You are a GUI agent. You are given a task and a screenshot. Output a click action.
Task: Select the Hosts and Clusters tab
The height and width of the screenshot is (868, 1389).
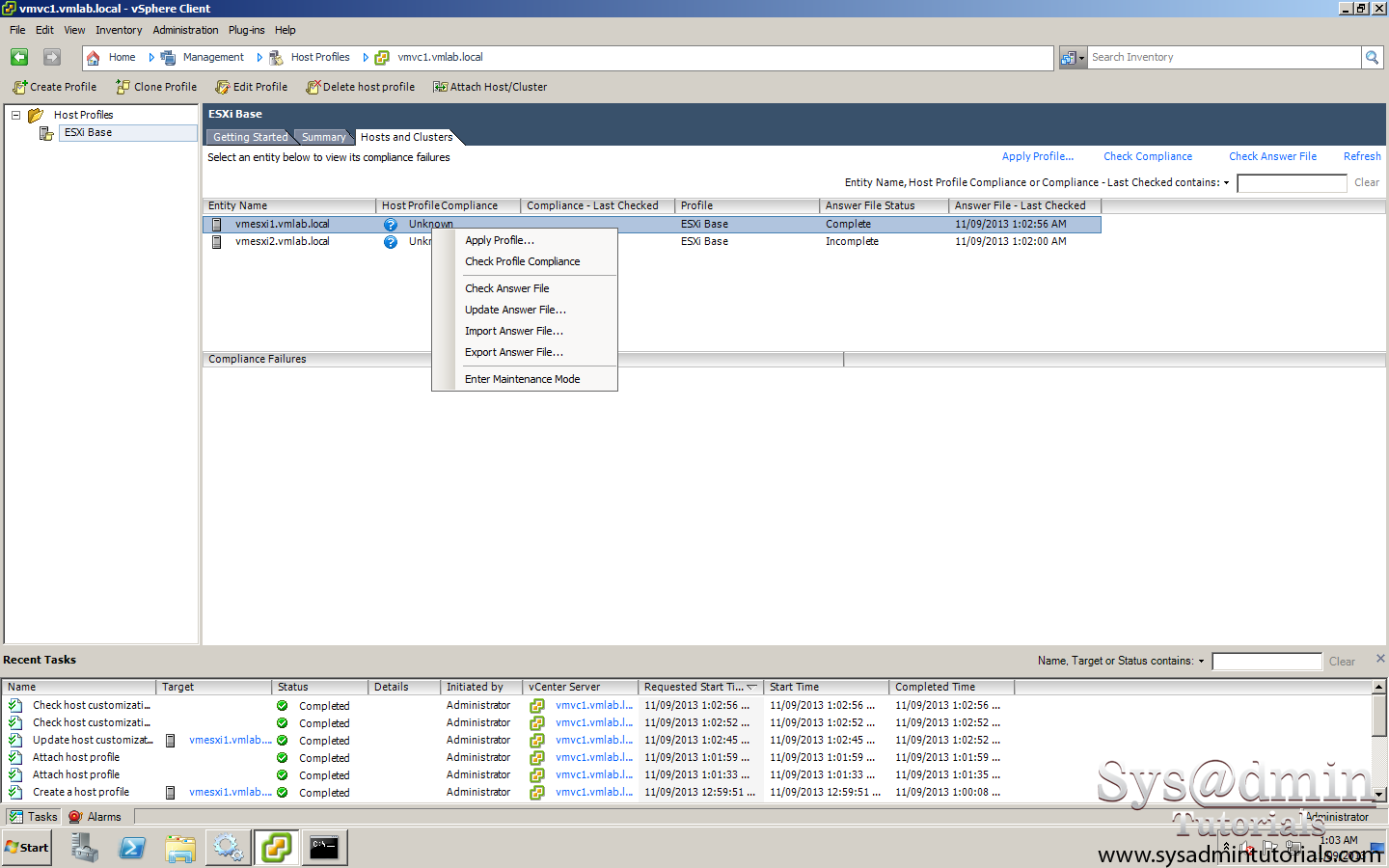406,137
